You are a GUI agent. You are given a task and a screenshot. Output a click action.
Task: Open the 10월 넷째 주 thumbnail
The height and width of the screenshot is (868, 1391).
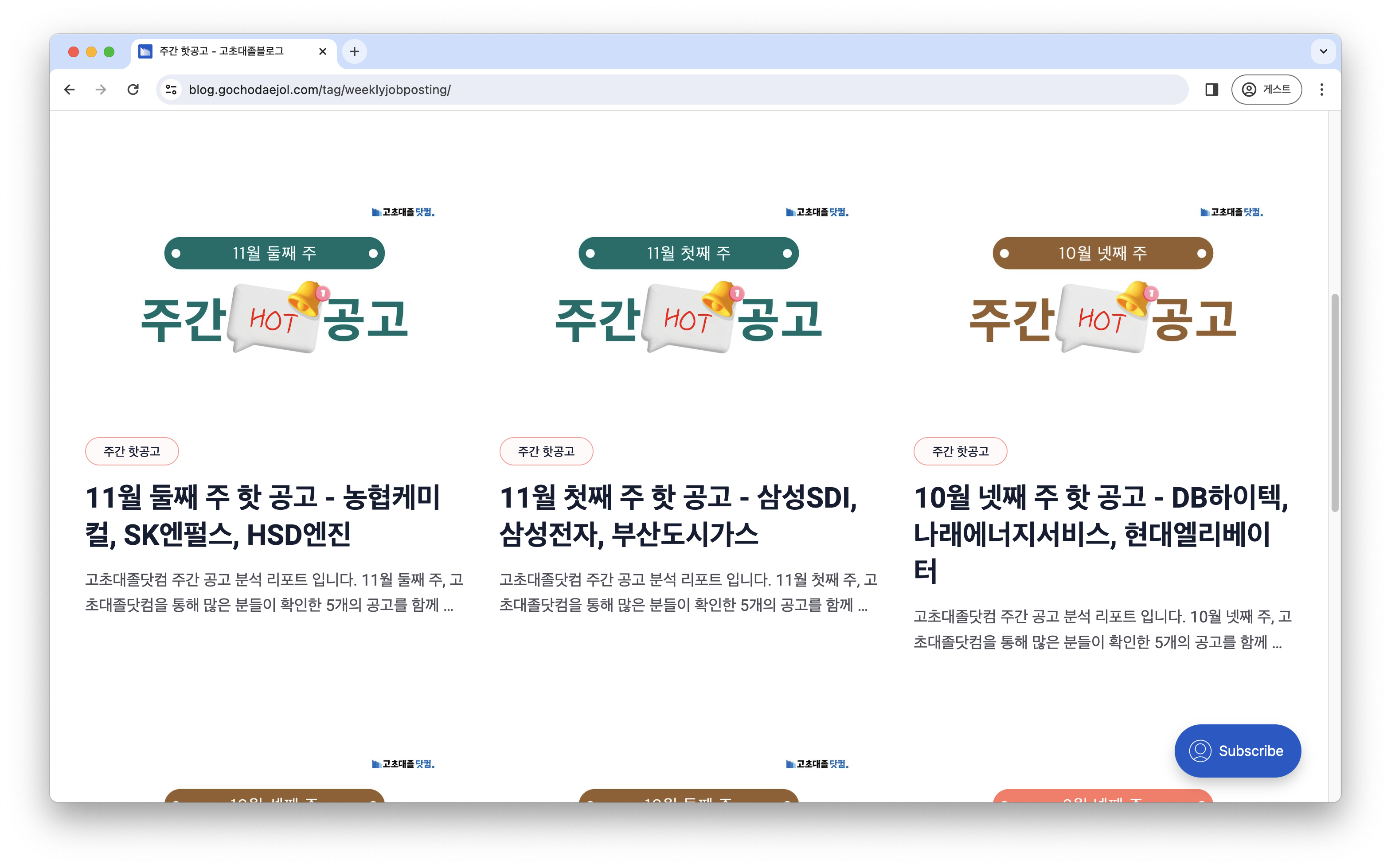1103,282
